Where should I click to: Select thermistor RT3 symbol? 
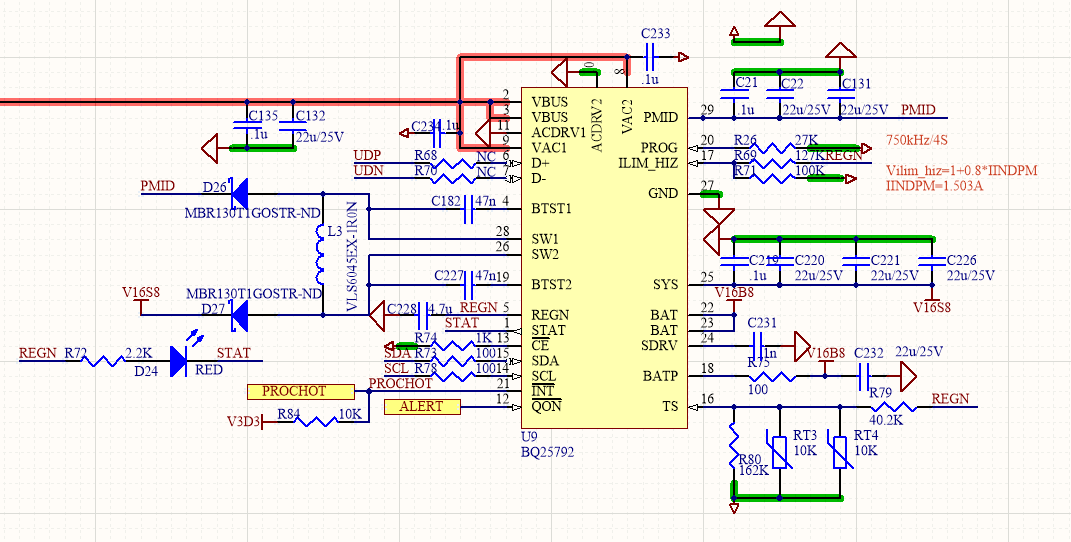(780, 451)
